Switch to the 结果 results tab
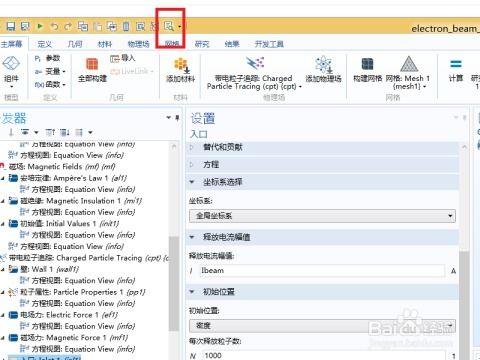Image resolution: width=480 pixels, height=360 pixels. tap(232, 44)
